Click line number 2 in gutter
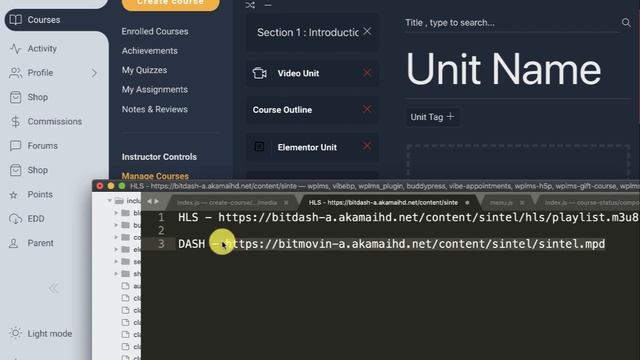The image size is (640, 360). [161, 231]
